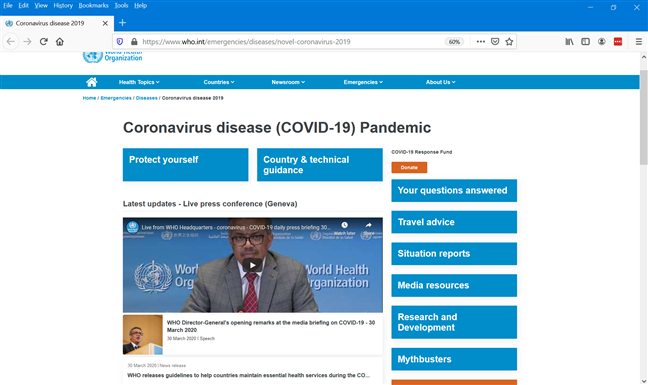Image resolution: width=648 pixels, height=385 pixels.
Task: Click the Diseases breadcrumb link
Action: click(147, 98)
